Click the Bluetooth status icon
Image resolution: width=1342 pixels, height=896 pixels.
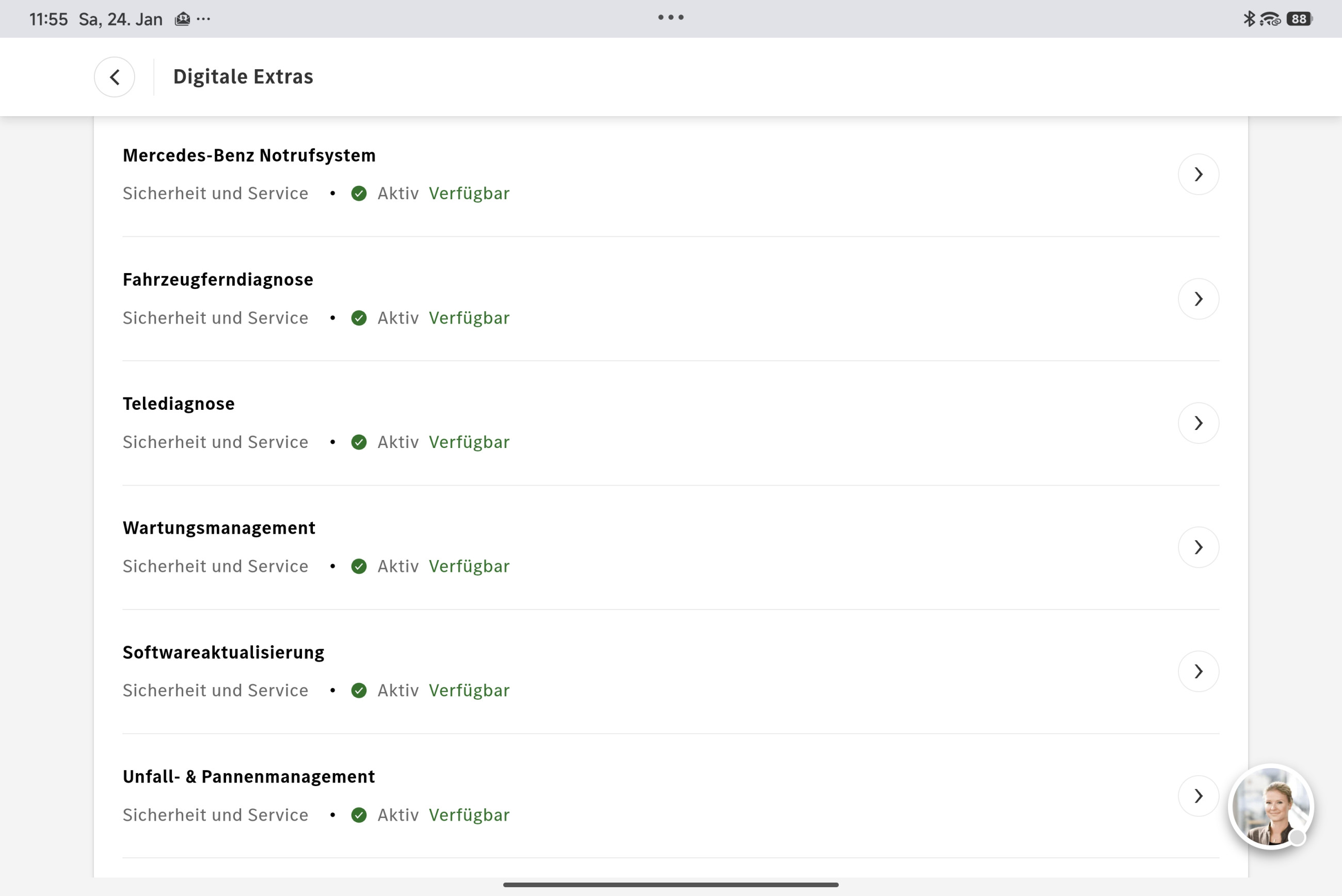[1249, 19]
